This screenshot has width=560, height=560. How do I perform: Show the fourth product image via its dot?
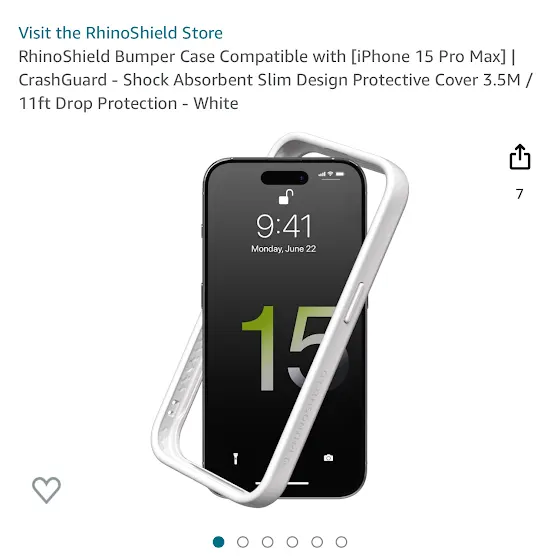[x=292, y=542]
